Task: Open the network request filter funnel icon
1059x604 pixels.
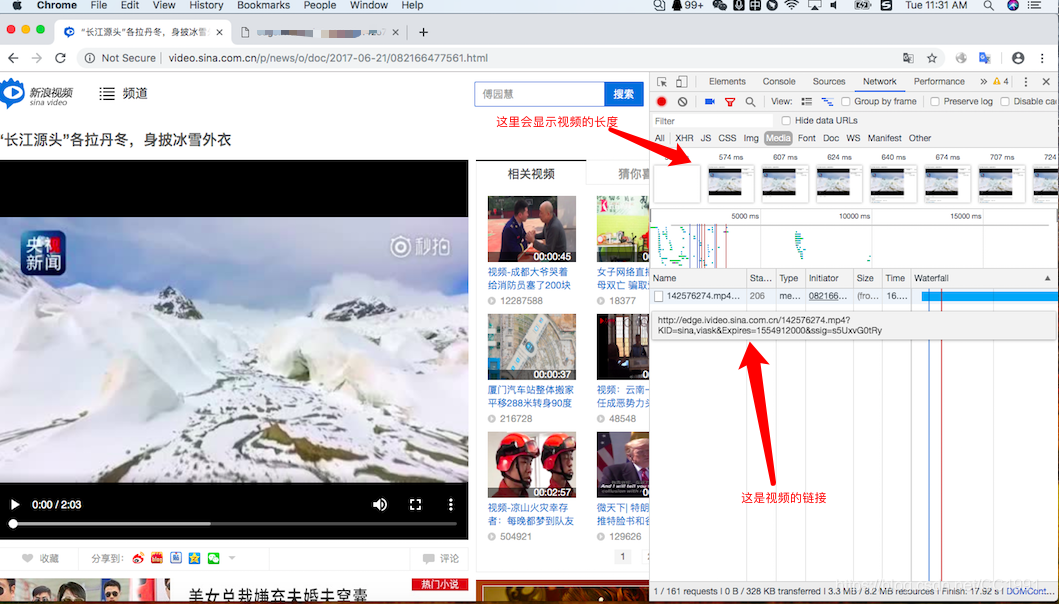Action: click(728, 100)
